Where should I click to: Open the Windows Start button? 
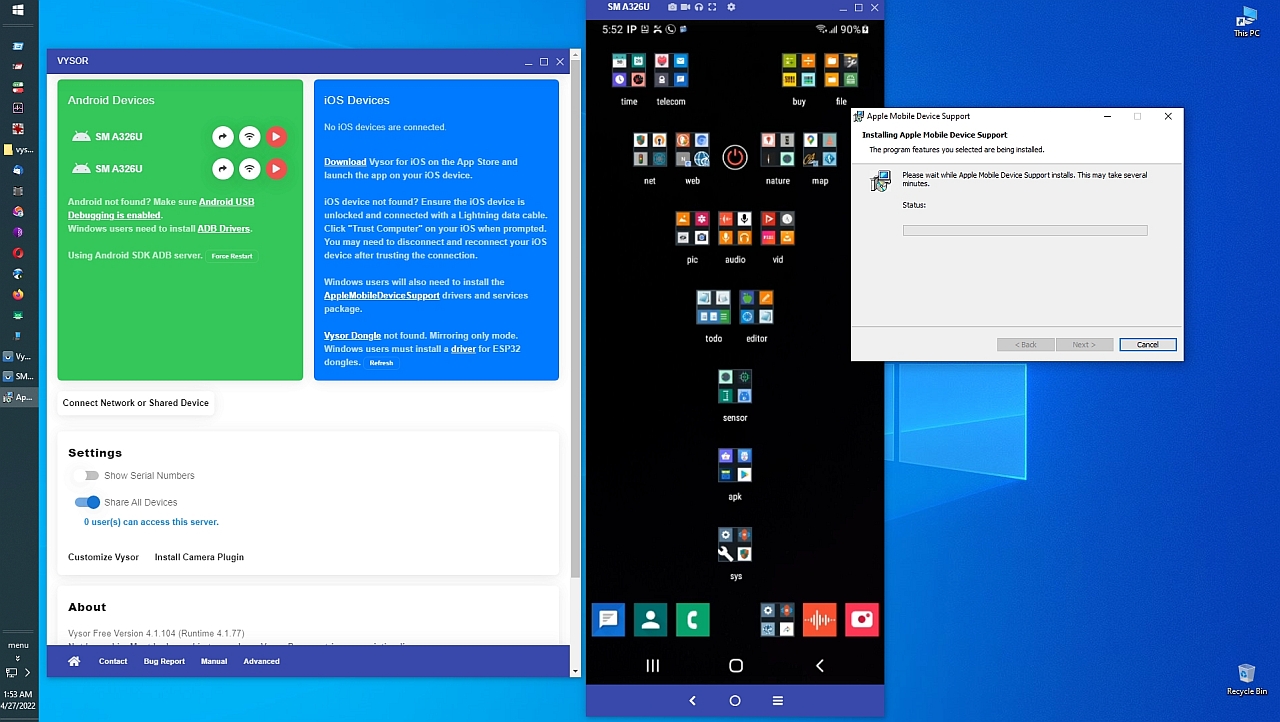pyautogui.click(x=18, y=10)
